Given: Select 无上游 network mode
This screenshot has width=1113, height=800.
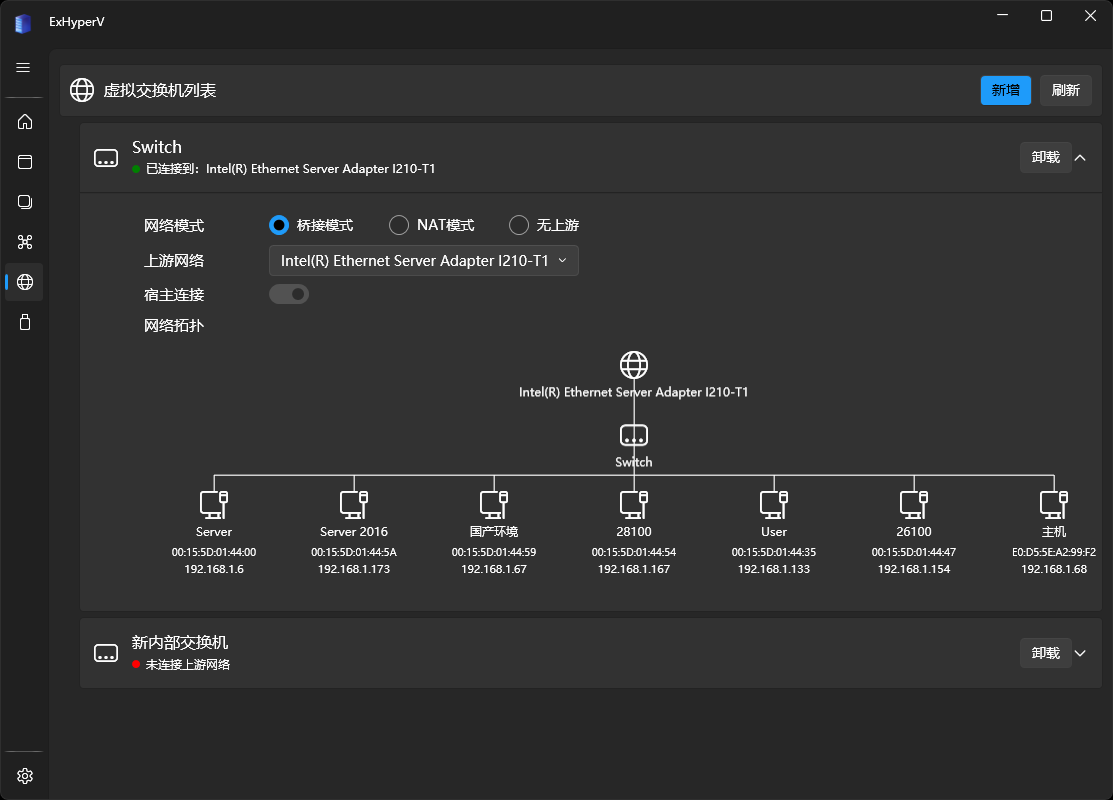Looking at the screenshot, I should 519,225.
